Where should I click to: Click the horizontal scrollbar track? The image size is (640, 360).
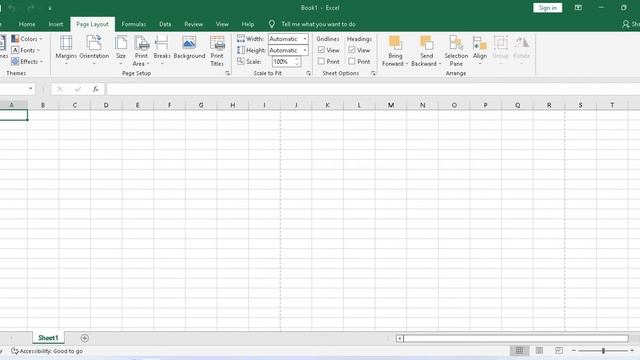coord(516,338)
